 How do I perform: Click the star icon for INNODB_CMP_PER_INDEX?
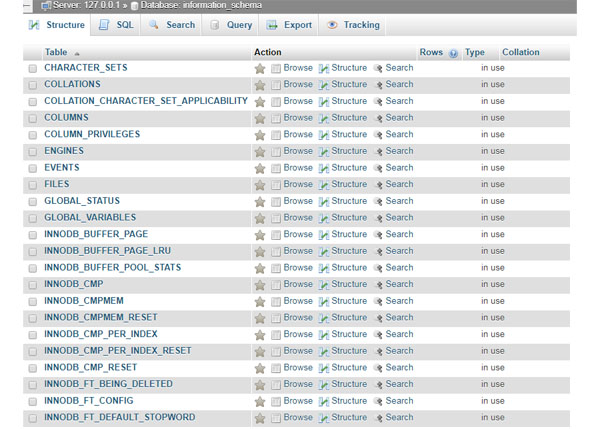coord(260,335)
